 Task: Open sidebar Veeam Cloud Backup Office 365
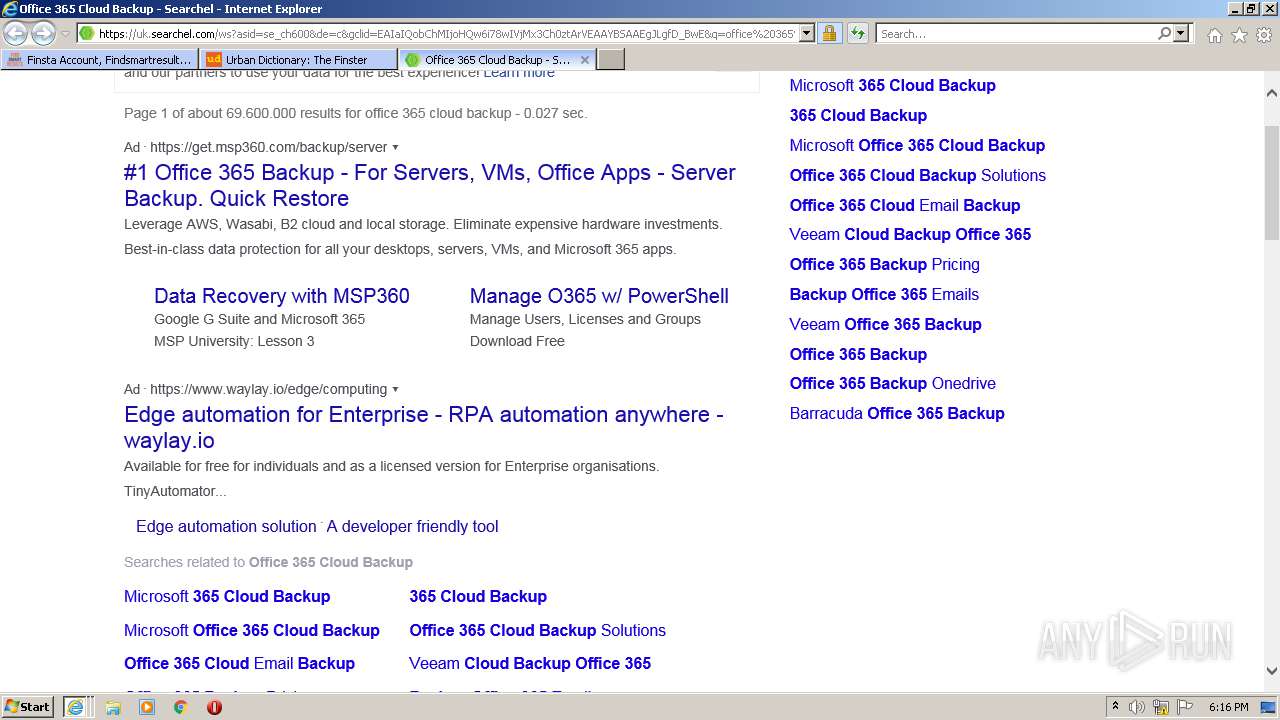(x=910, y=234)
